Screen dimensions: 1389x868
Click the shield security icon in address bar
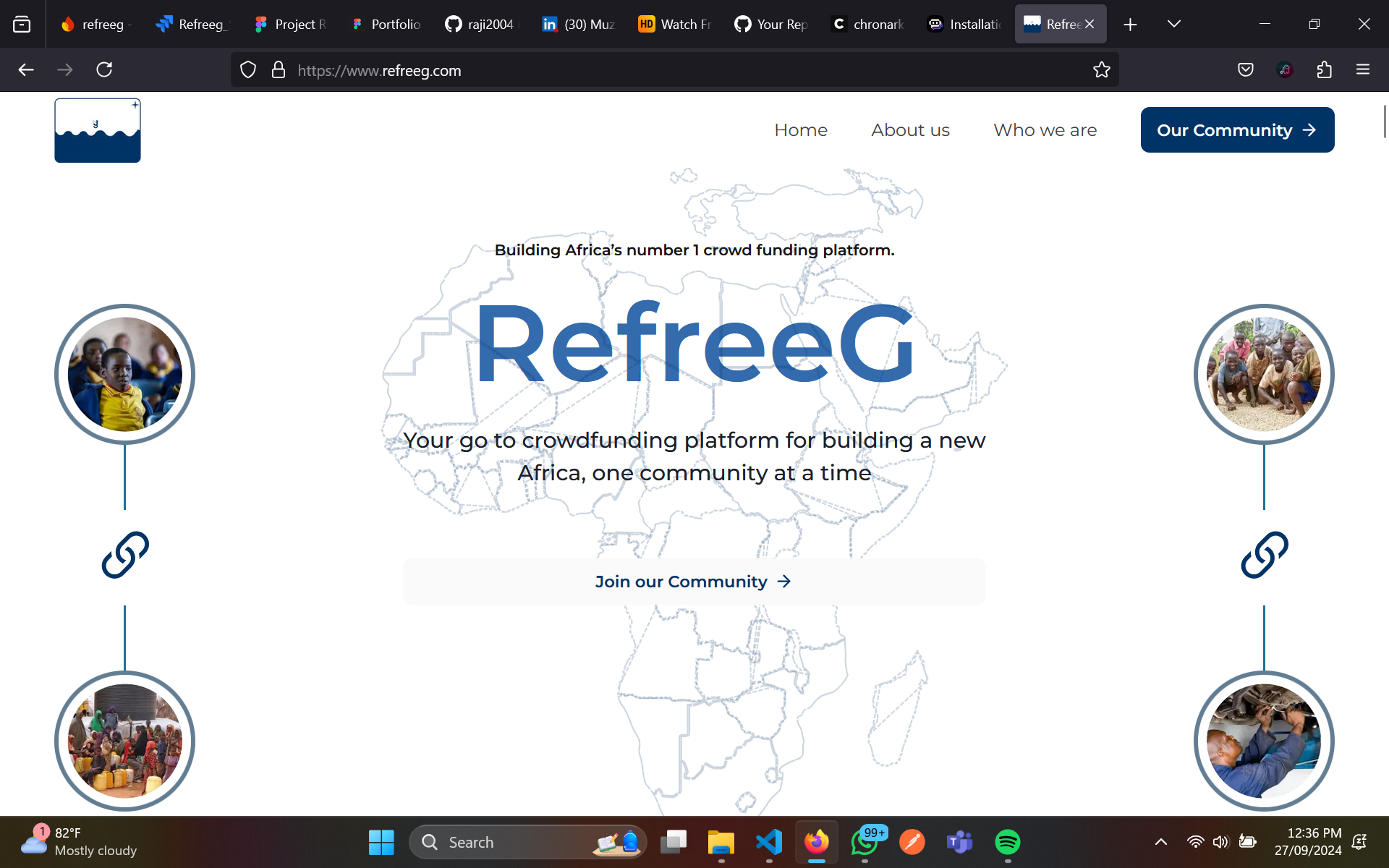pyautogui.click(x=248, y=70)
